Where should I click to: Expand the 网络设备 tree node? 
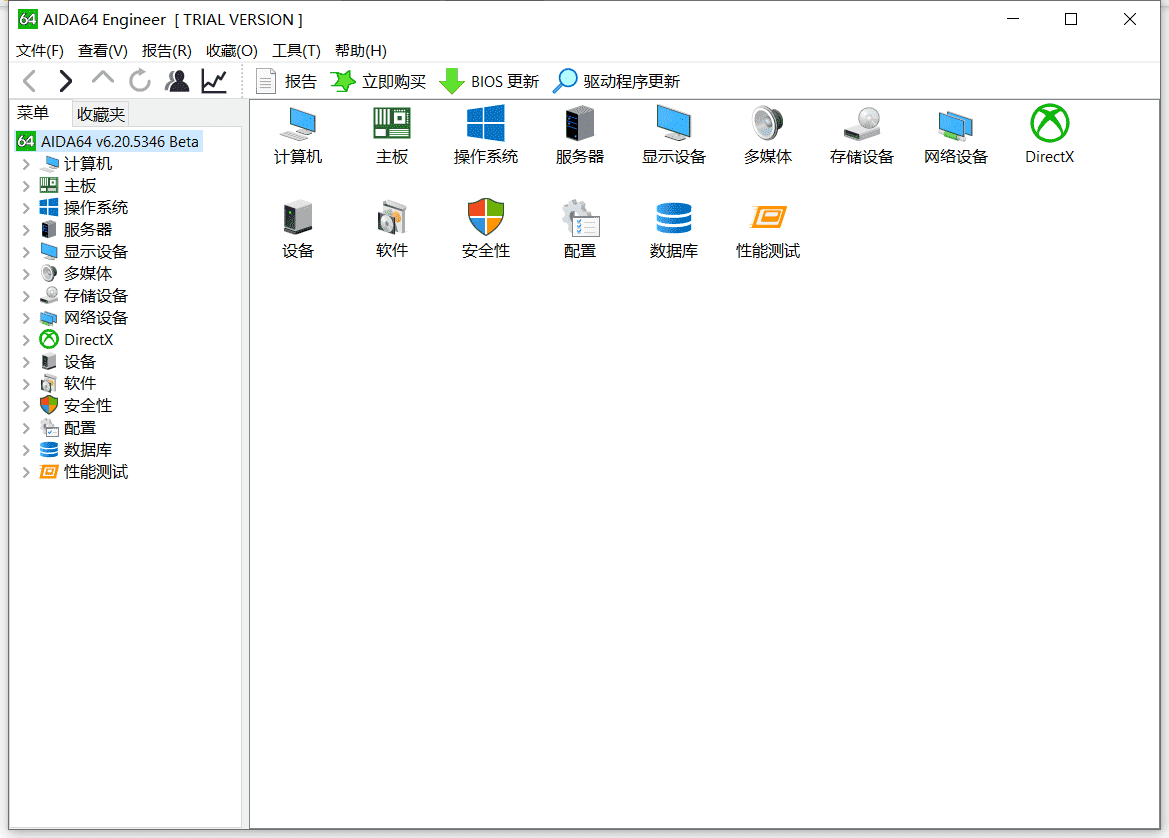pyautogui.click(x=26, y=318)
